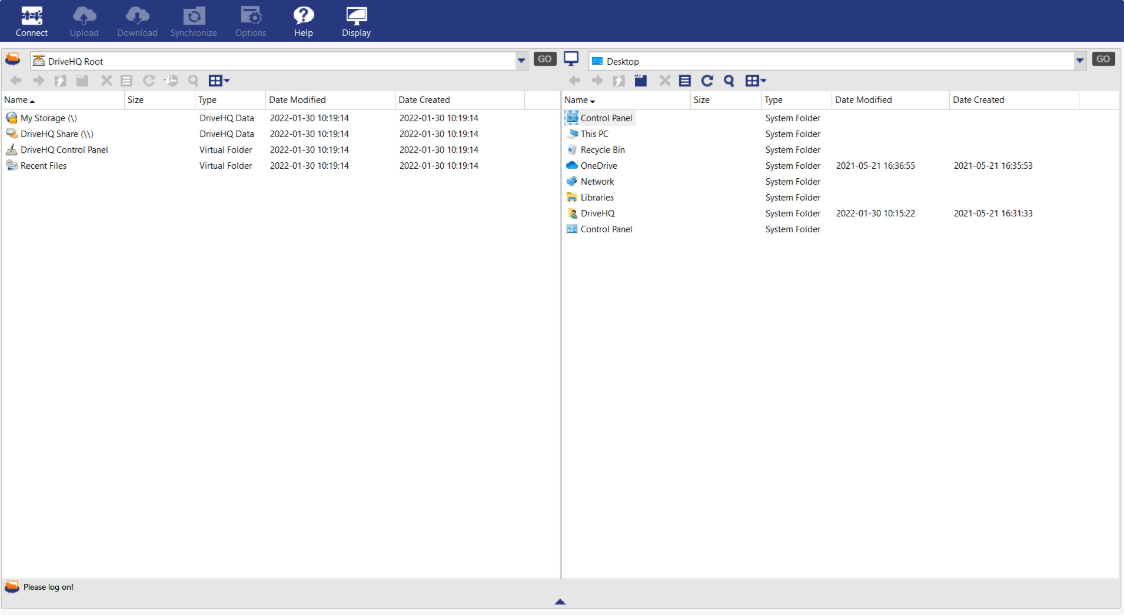Open the Connect tool in the top bar
This screenshot has width=1124, height=615.
pyautogui.click(x=32, y=22)
